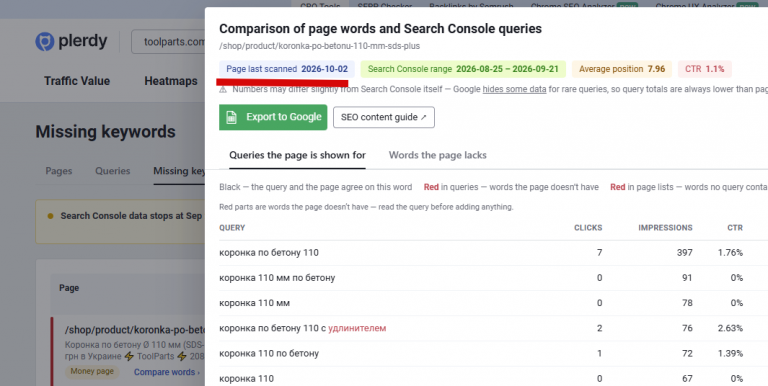Click the Search Console range badge
Image resolution: width=768 pixels, height=386 pixels.
pyautogui.click(x=463, y=69)
